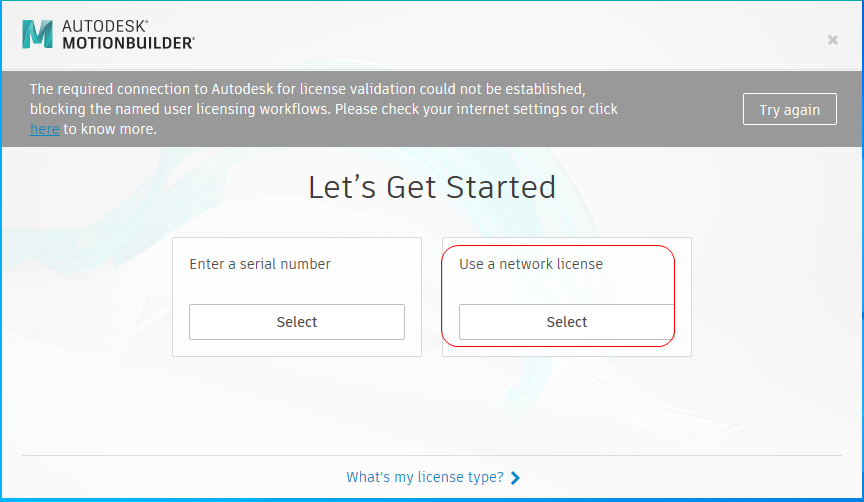Click Select under Use a network license
864x502 pixels.
tap(566, 322)
